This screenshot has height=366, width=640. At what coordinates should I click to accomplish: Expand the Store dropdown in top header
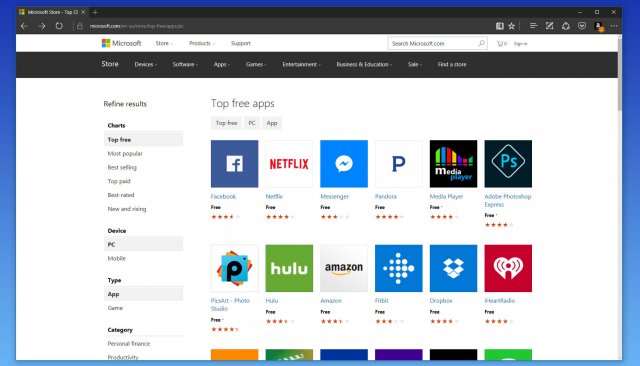(x=164, y=43)
